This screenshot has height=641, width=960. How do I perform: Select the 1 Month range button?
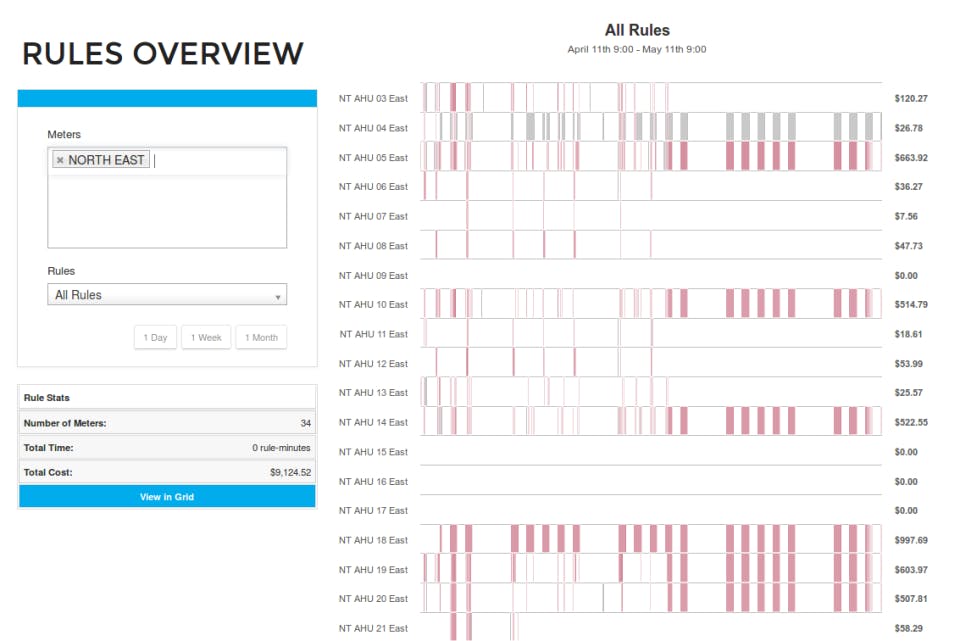(261, 337)
